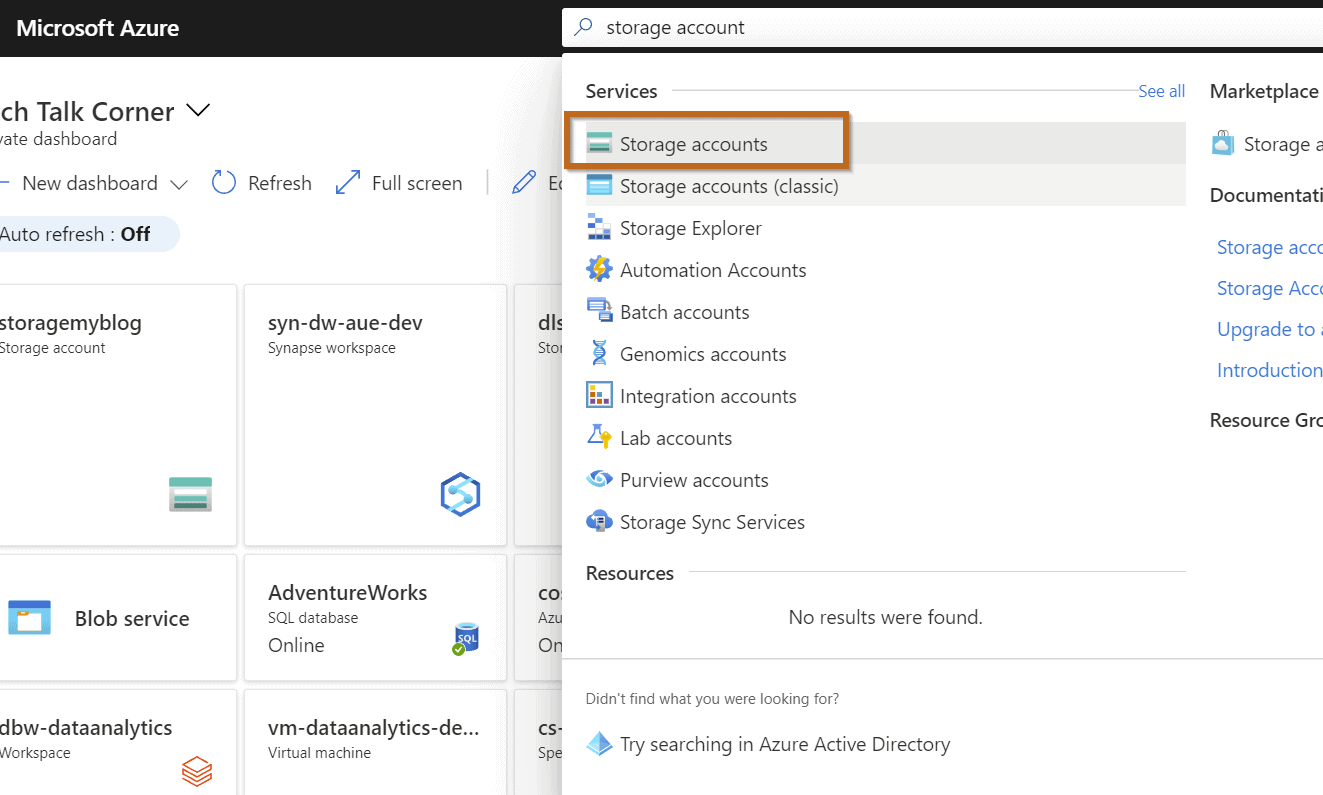Viewport: 1323px width, 795px height.
Task: Click the AdventureWorks SQL database icon
Action: pos(465,639)
